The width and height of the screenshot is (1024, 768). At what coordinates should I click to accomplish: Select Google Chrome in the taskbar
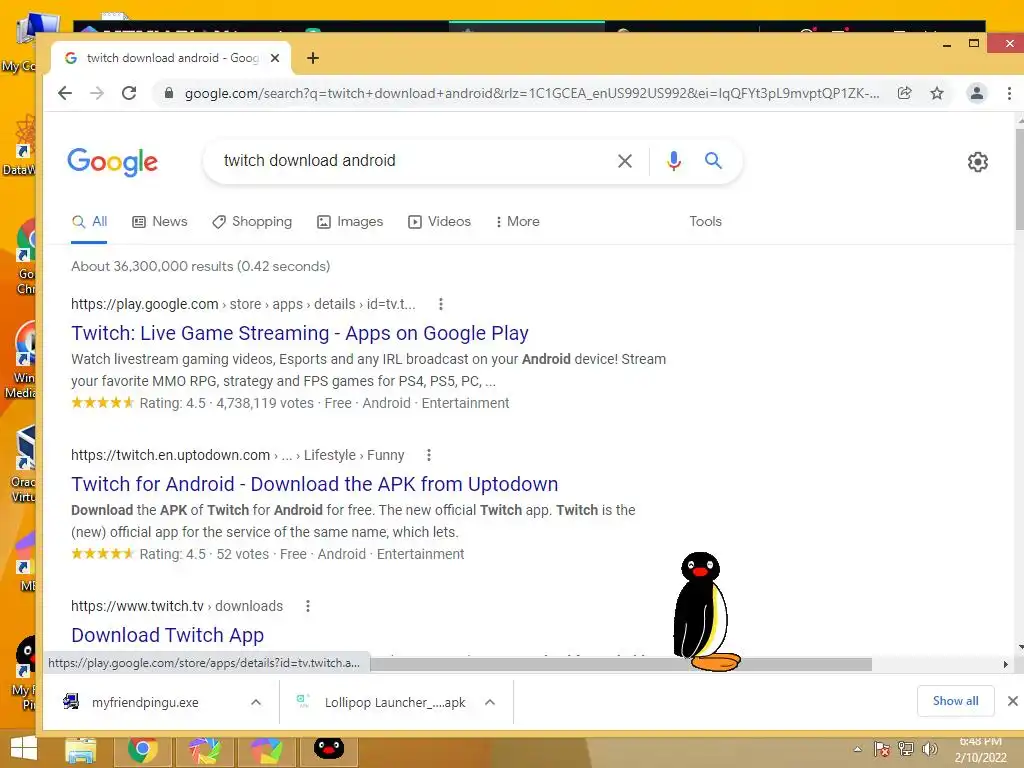142,750
